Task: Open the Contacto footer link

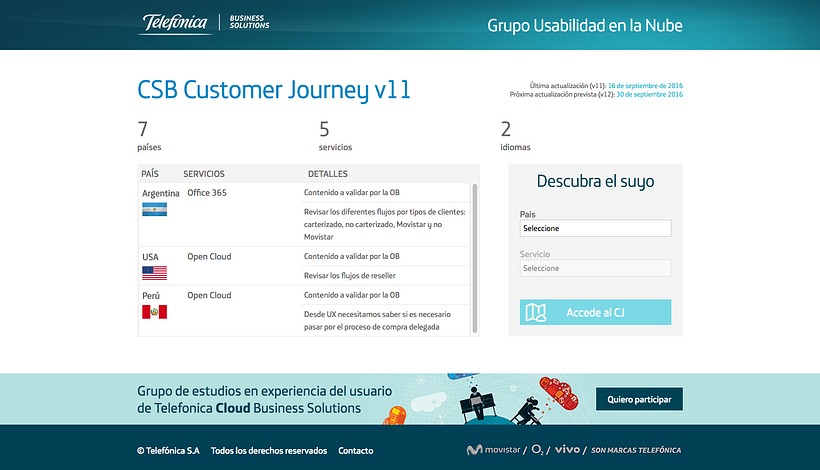Action: pos(356,451)
